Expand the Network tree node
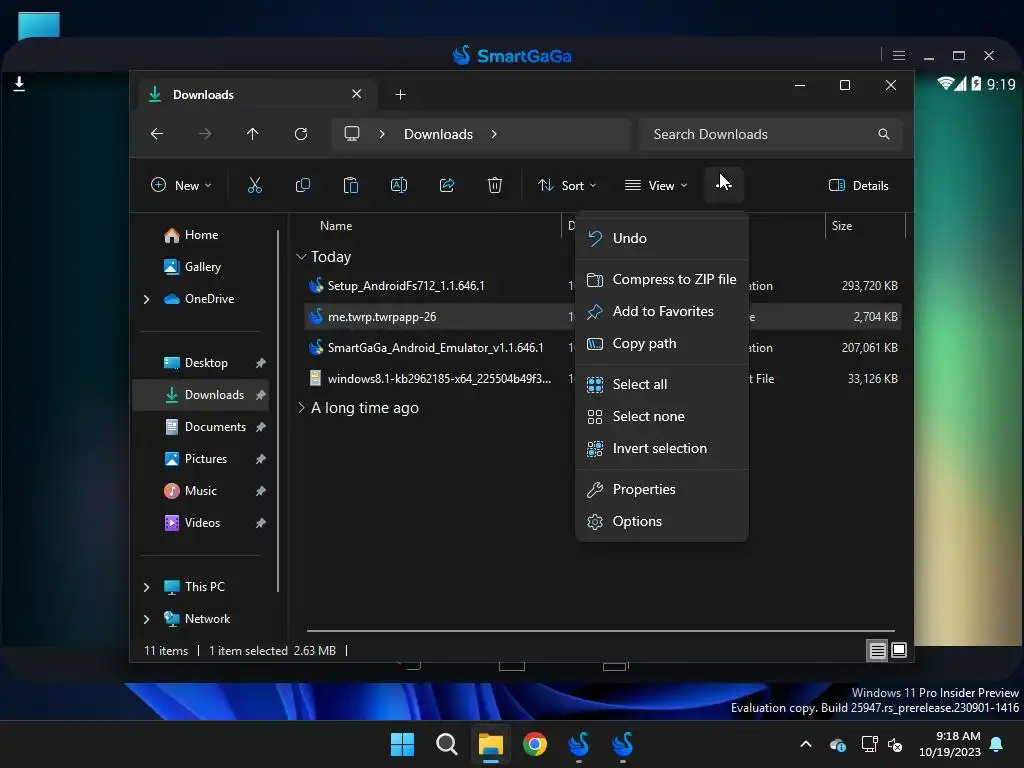The image size is (1024, 768). [146, 619]
